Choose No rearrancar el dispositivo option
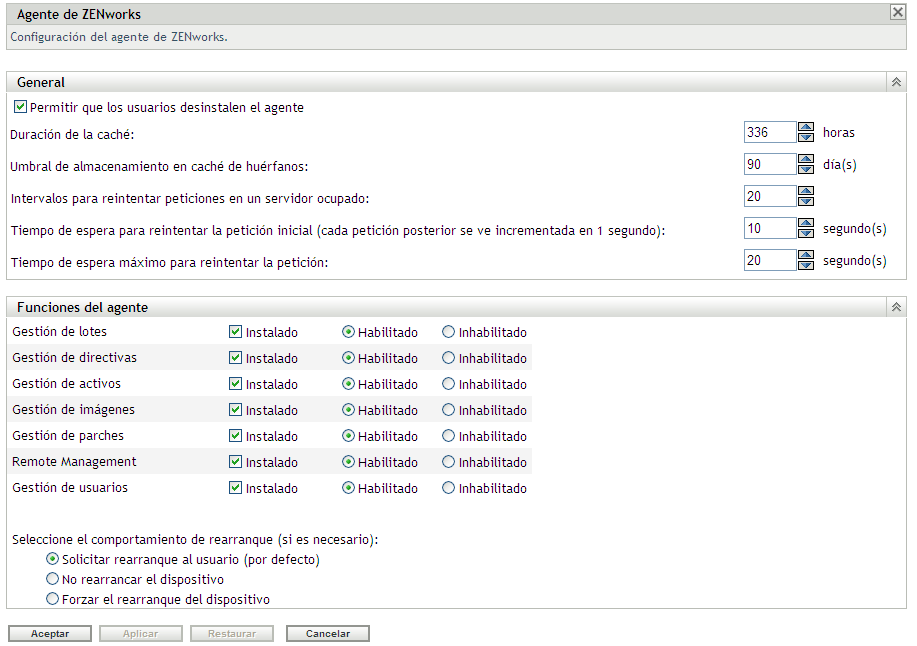The image size is (917, 646). tap(53, 579)
